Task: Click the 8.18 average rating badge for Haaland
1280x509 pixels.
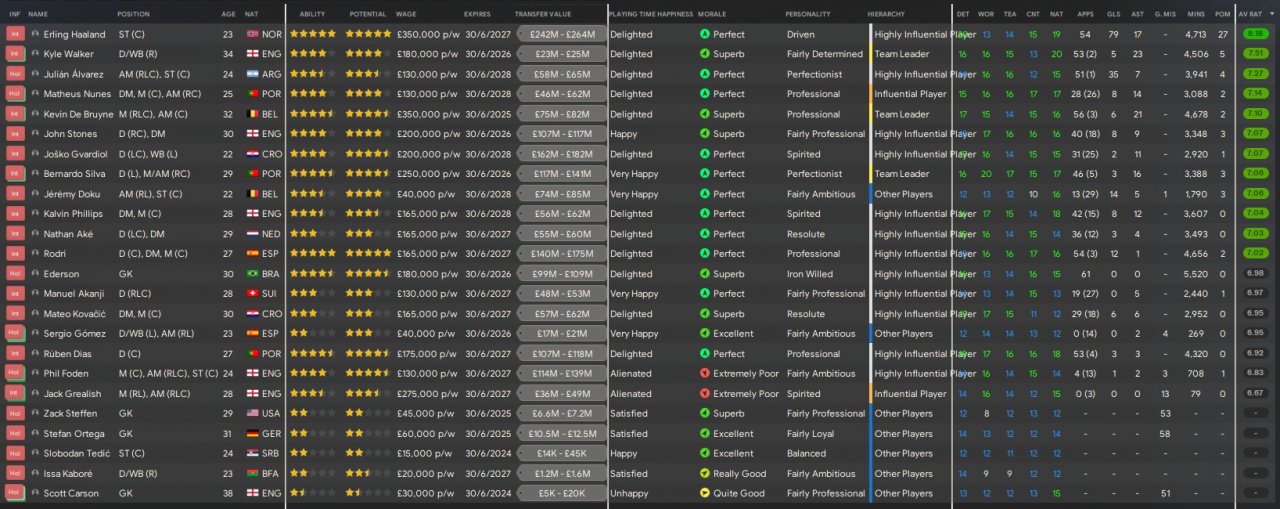Action: coord(1255,34)
